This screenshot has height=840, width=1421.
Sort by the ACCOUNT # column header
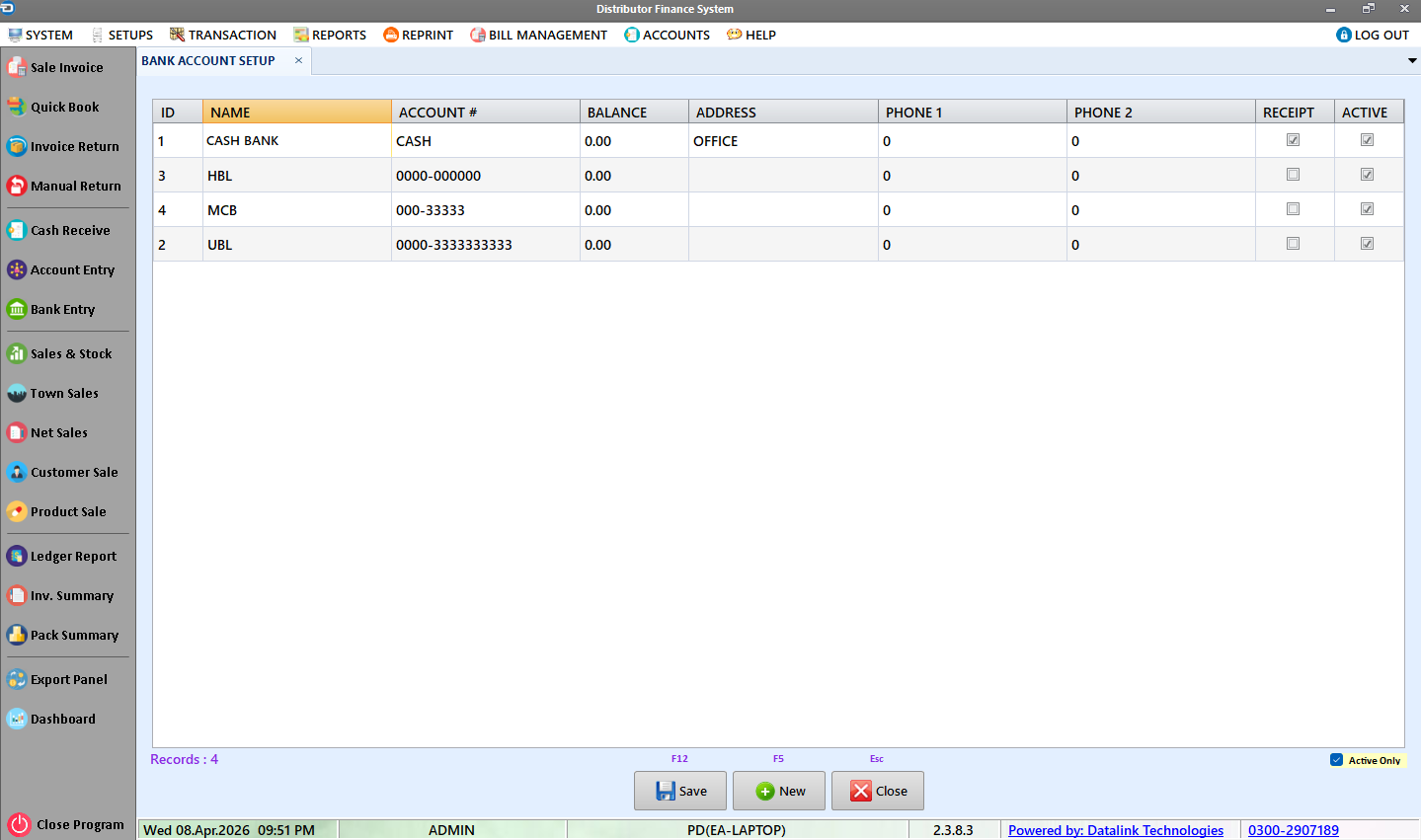pyautogui.click(x=486, y=112)
